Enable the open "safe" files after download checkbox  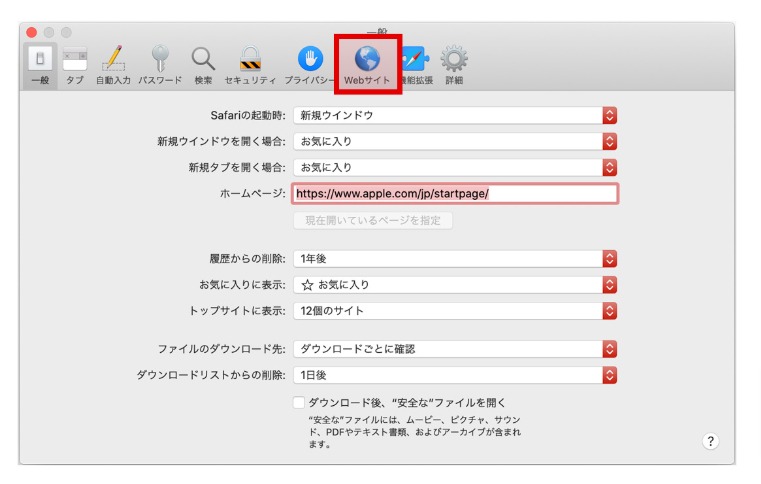click(x=299, y=402)
